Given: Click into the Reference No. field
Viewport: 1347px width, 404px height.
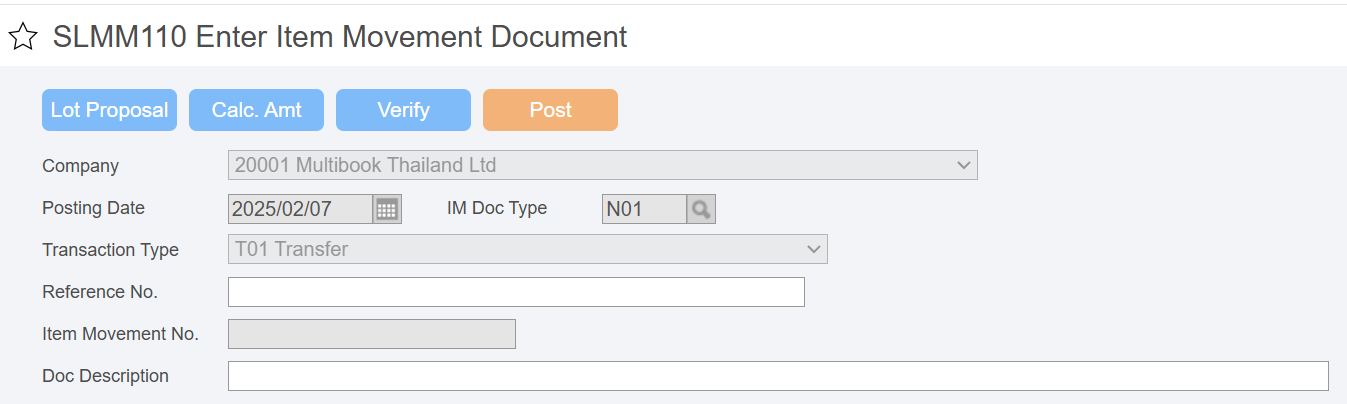Looking at the screenshot, I should [x=516, y=292].
